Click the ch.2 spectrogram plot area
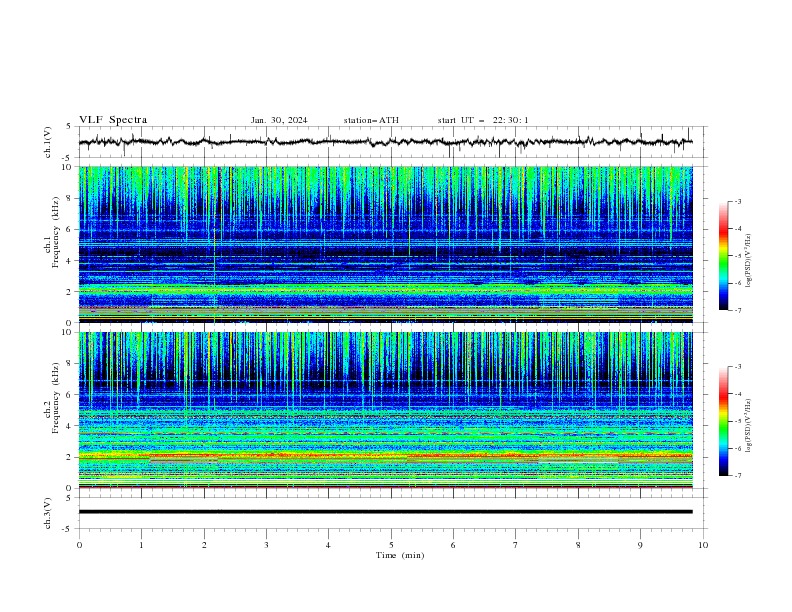This screenshot has width=792, height=612. [385, 410]
